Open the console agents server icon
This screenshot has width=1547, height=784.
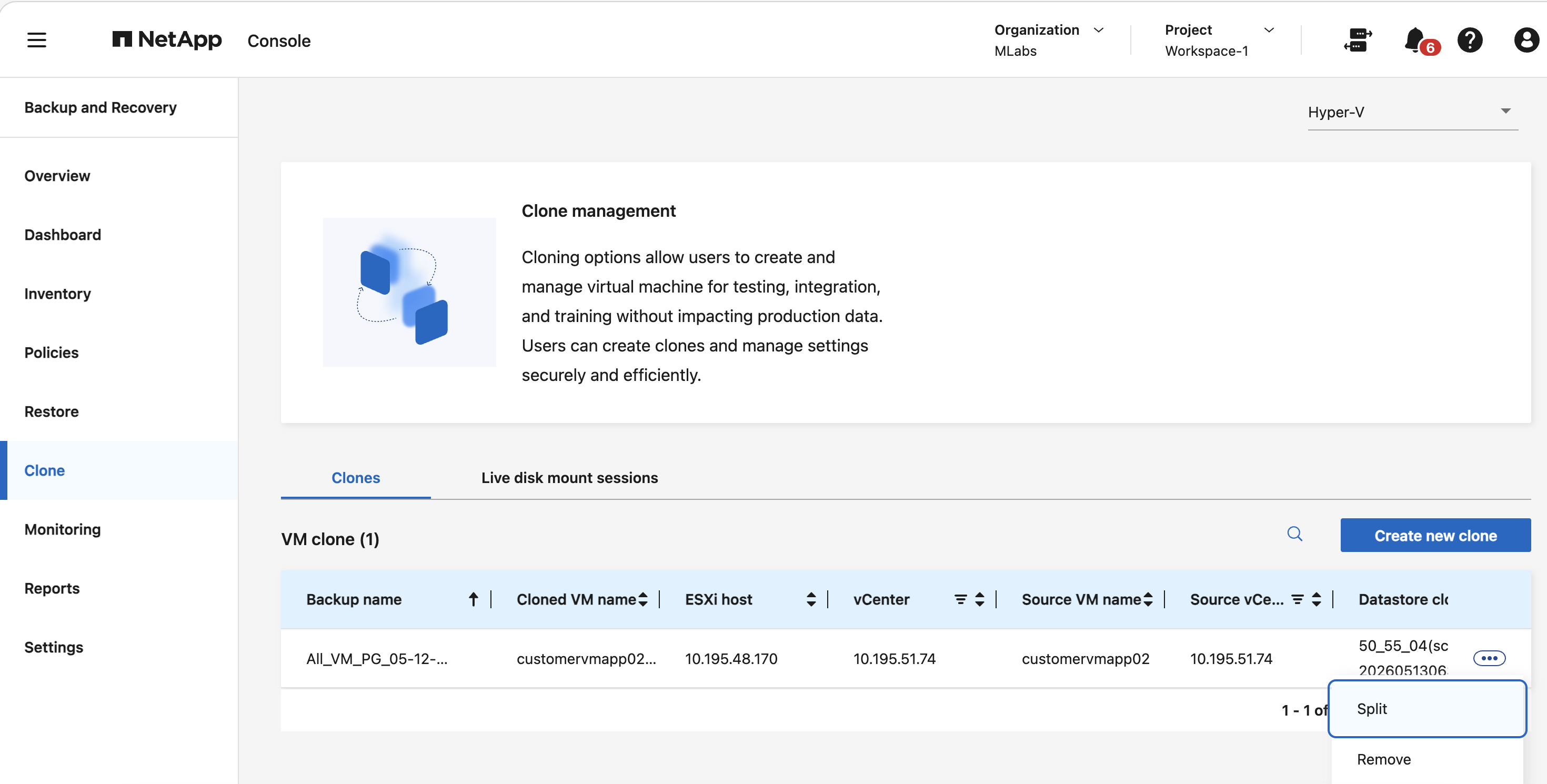pos(1358,40)
